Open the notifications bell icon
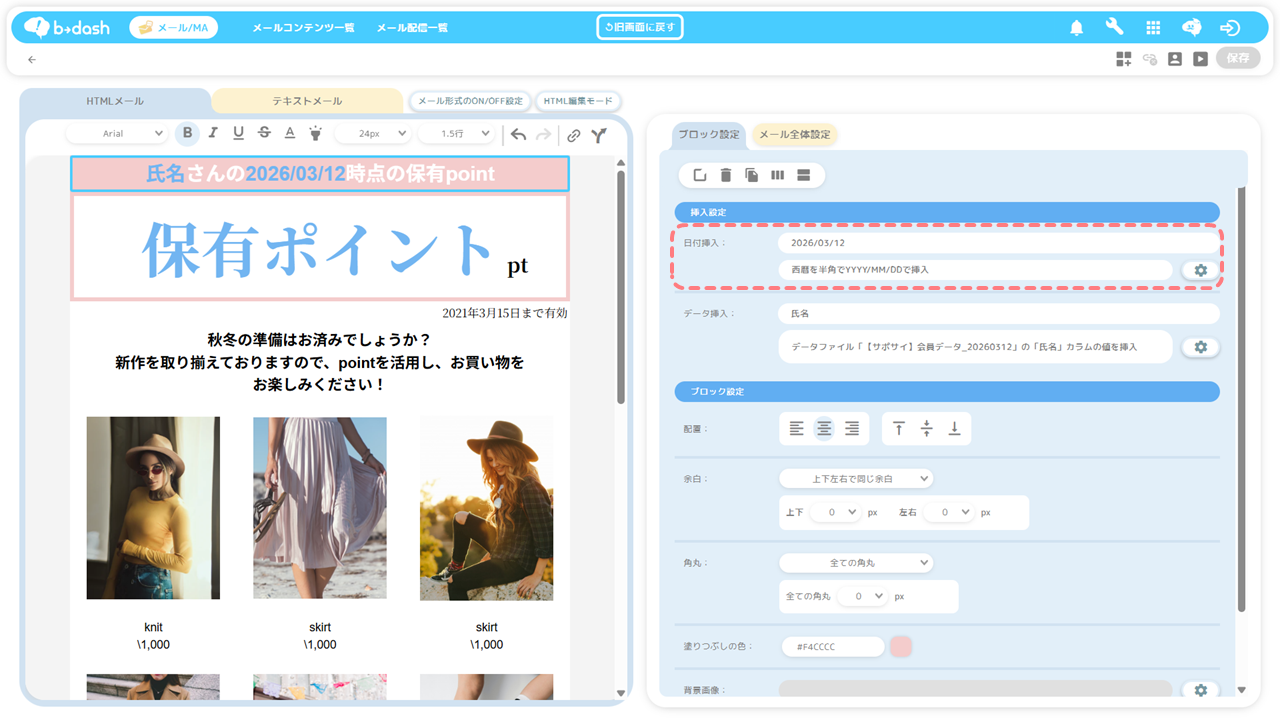Viewport: 1280px width, 720px height. (1076, 28)
